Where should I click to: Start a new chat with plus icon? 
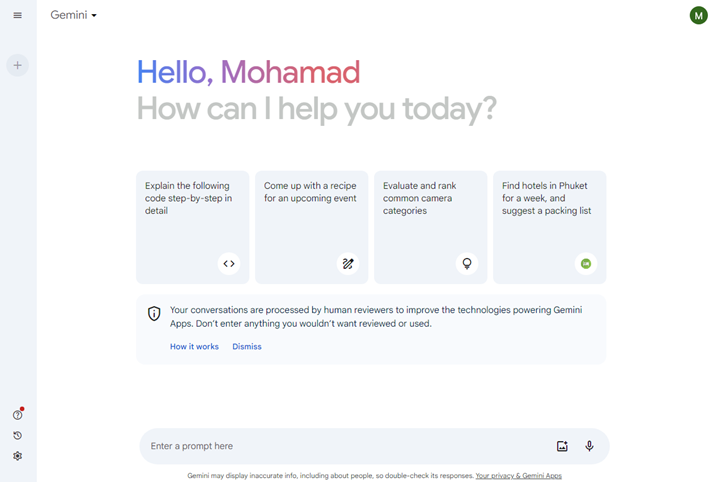pos(17,65)
